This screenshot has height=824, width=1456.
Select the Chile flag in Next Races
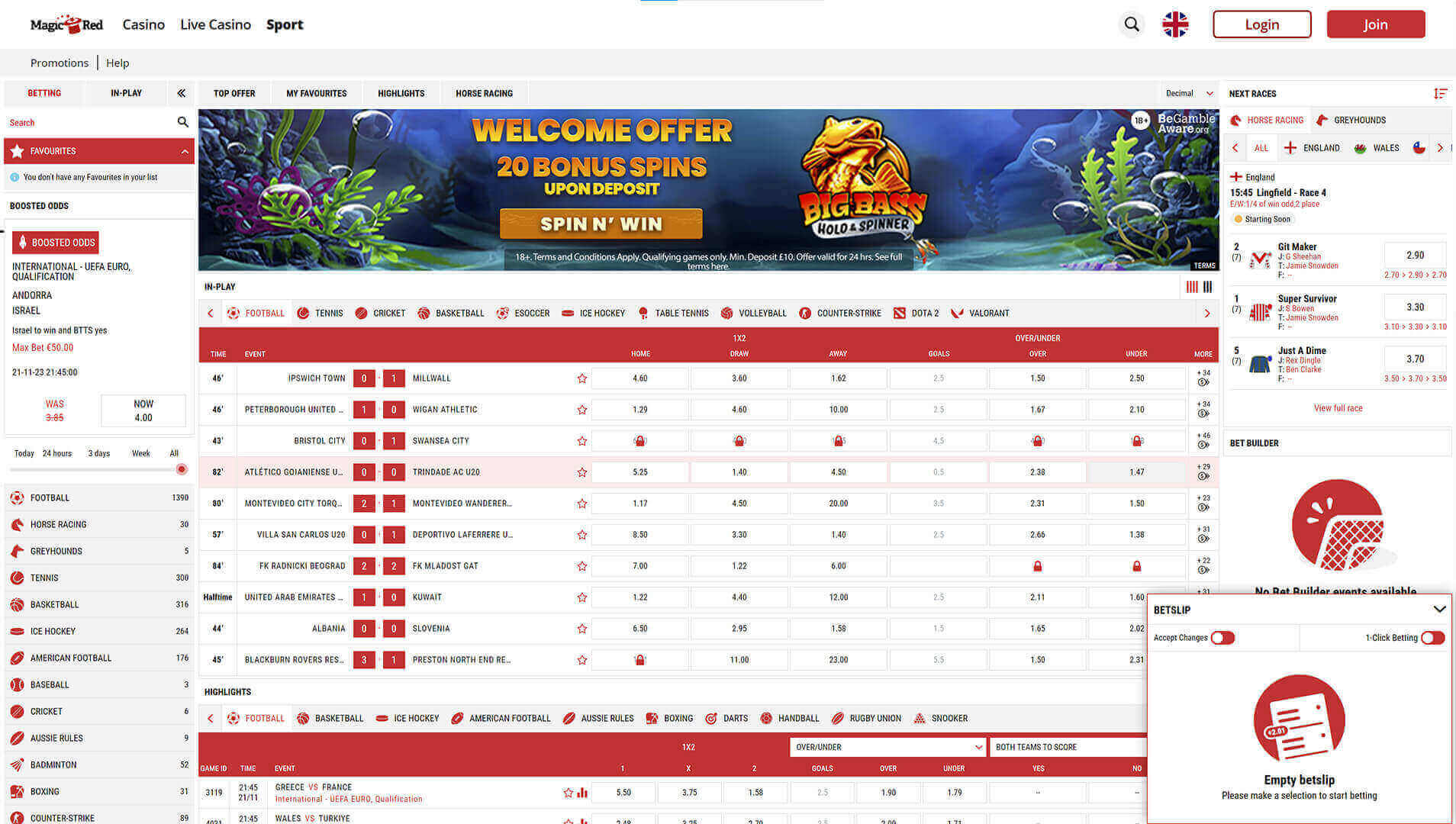[1419, 148]
